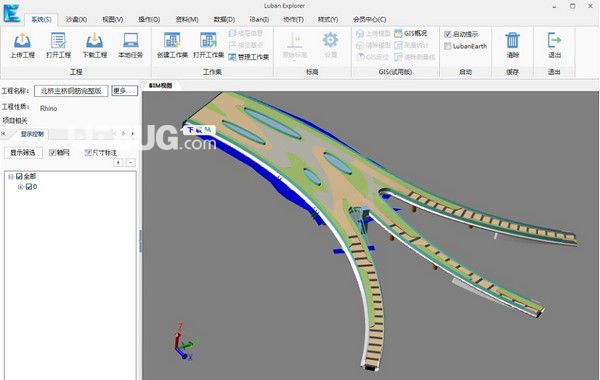Screen dimensions: 600x380
Task: Click the plus expand-all button above the tree
Action: click(x=118, y=163)
